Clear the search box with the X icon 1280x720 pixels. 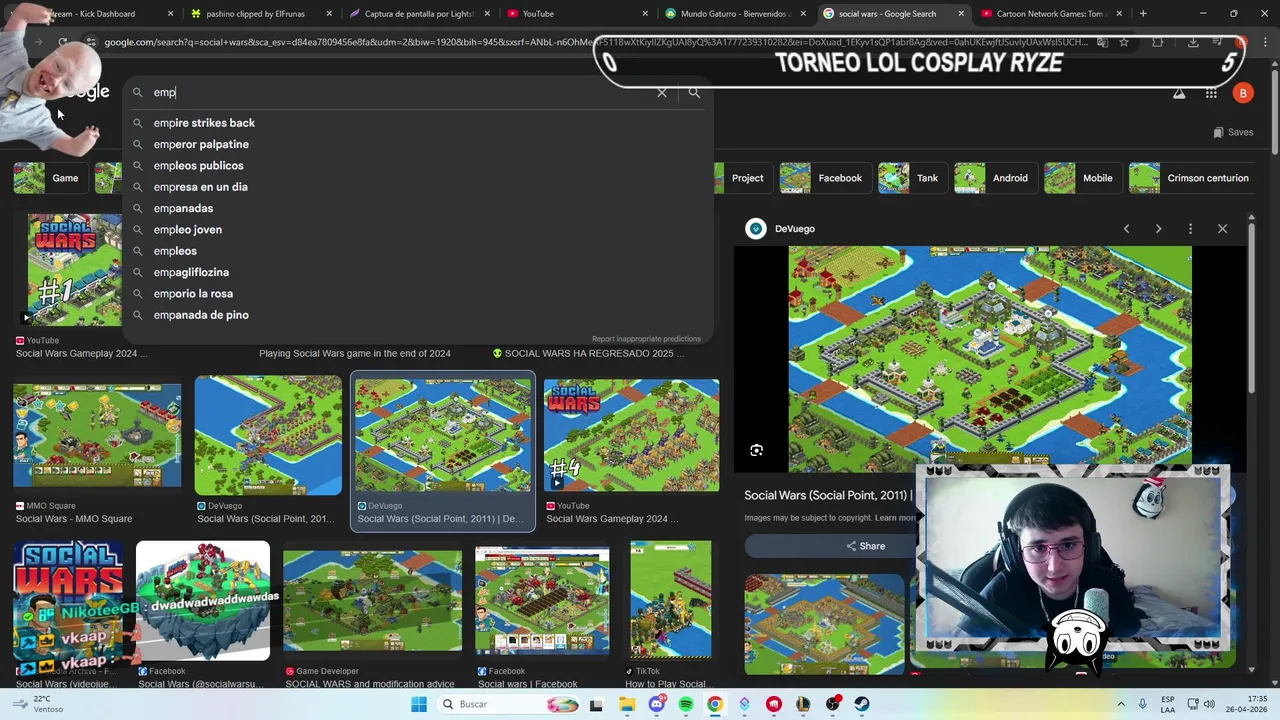(x=662, y=92)
